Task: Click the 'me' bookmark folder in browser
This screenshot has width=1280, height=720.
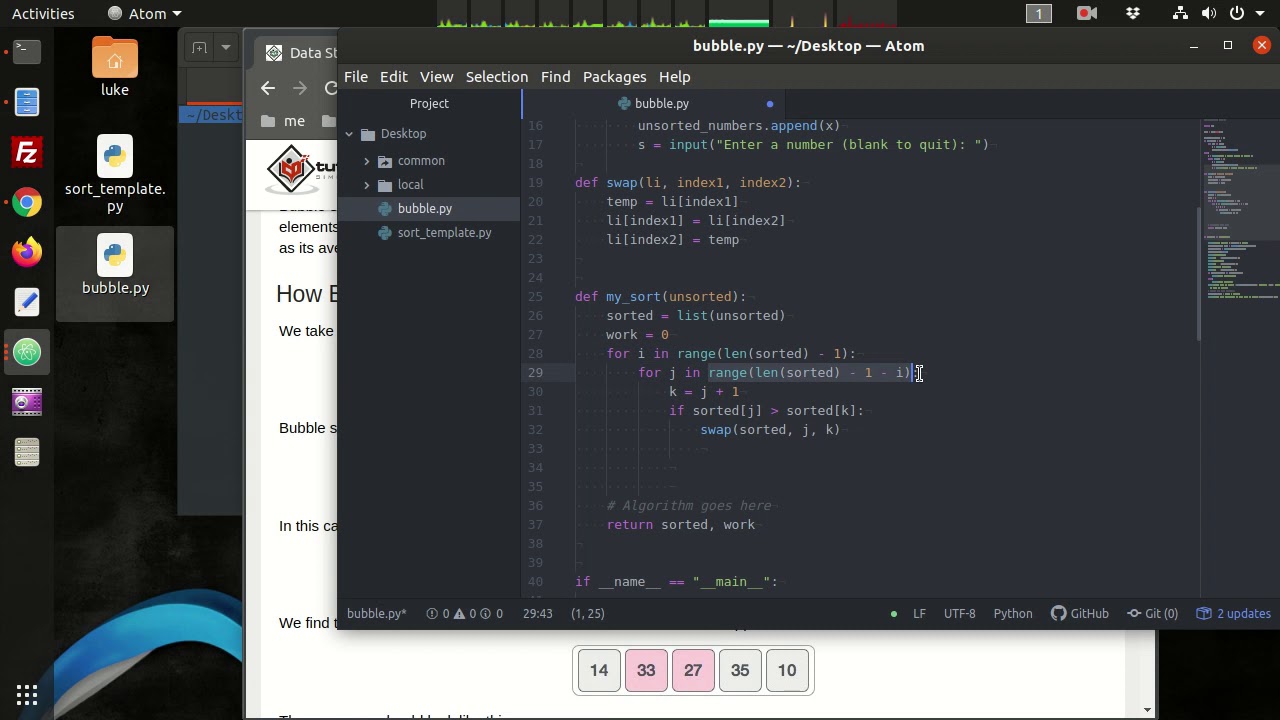Action: click(283, 121)
